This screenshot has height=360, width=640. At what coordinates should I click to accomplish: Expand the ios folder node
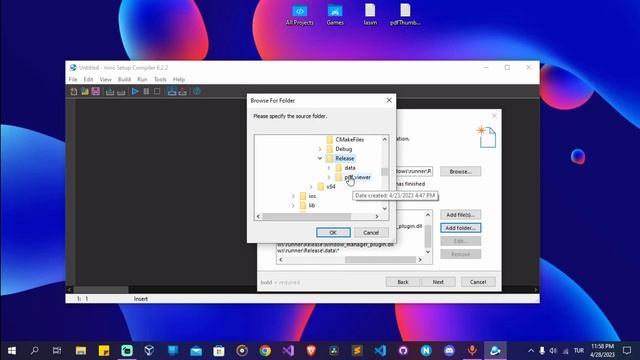point(293,196)
